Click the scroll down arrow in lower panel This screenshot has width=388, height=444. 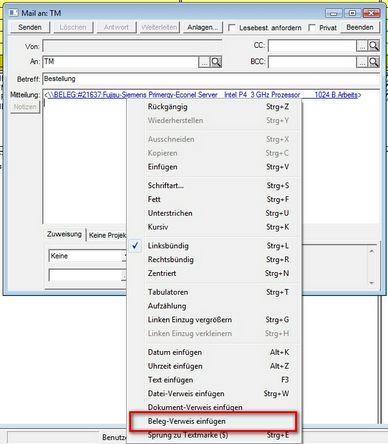pos(372,283)
